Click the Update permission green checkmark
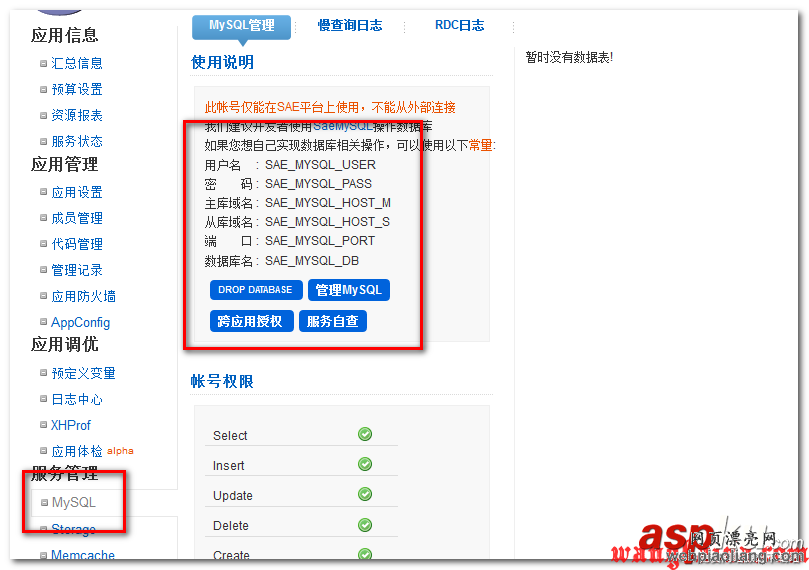Viewport: 809px width, 570px height. coord(365,494)
